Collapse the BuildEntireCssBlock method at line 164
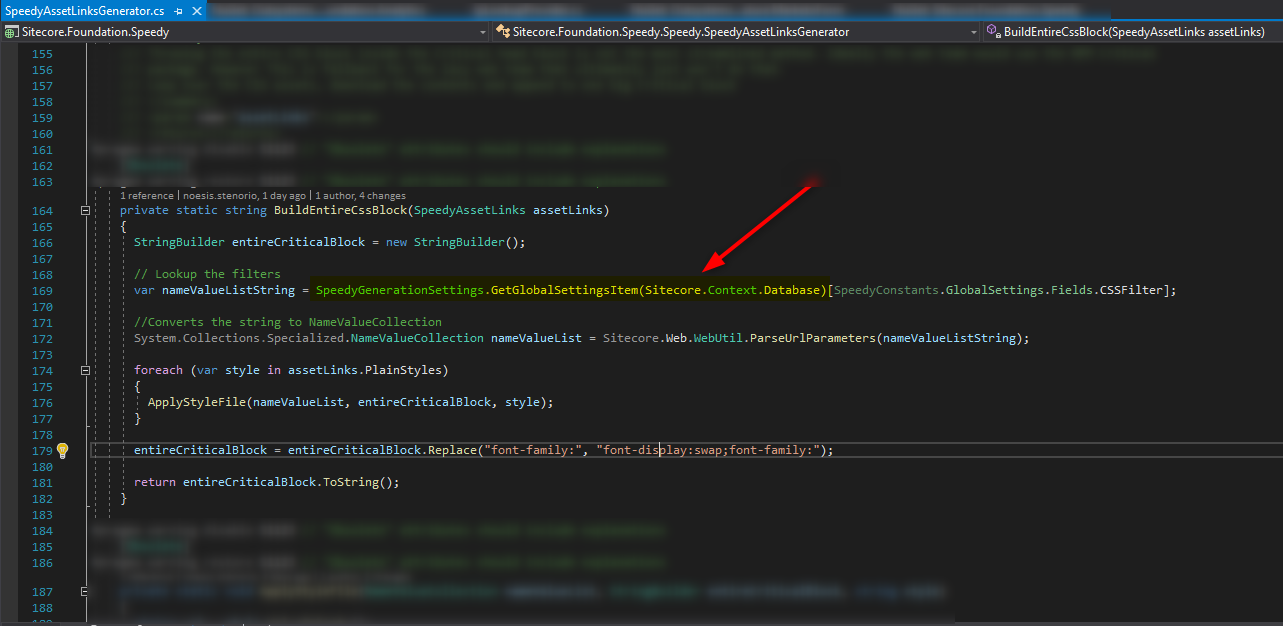Image resolution: width=1283 pixels, height=626 pixels. 85,210
